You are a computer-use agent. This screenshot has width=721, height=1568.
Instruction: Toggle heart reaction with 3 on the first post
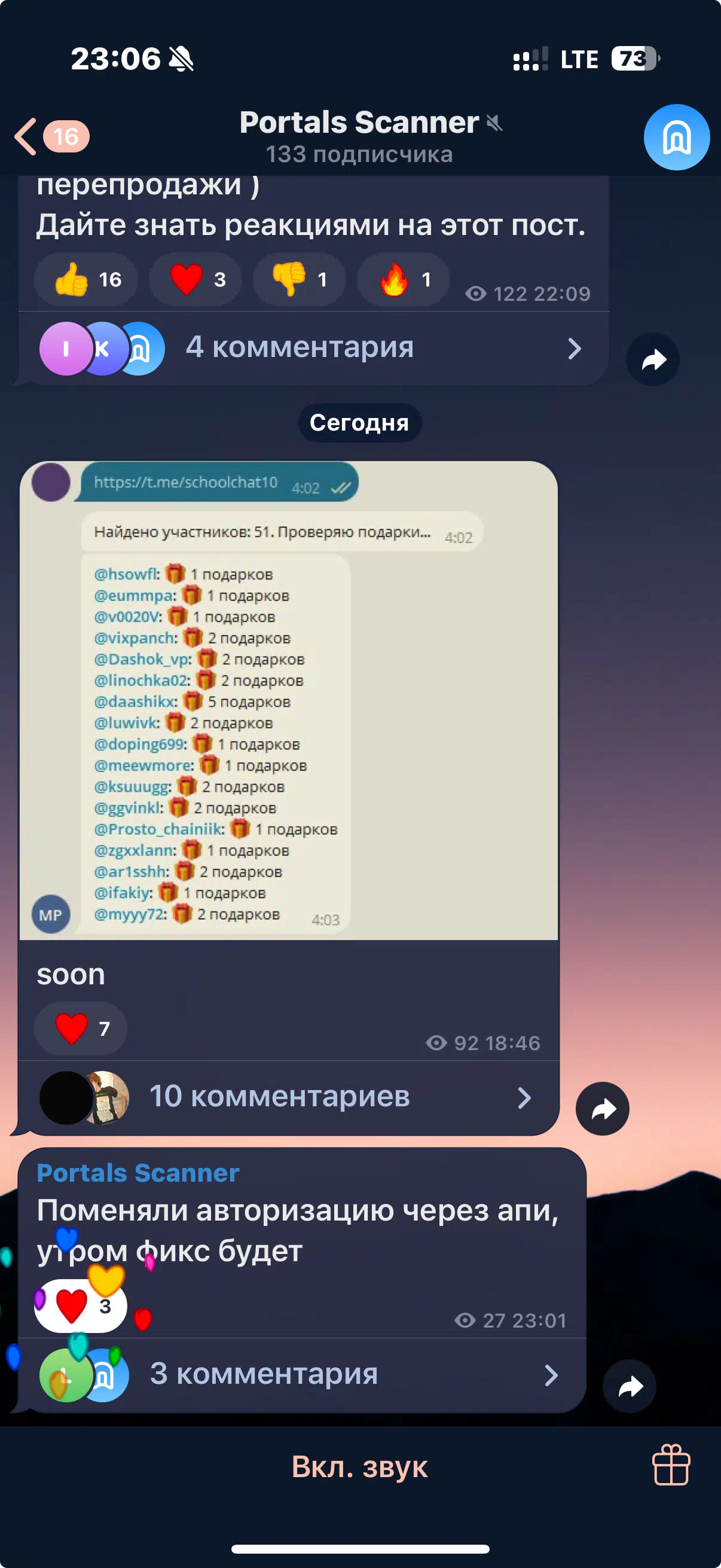tap(195, 279)
